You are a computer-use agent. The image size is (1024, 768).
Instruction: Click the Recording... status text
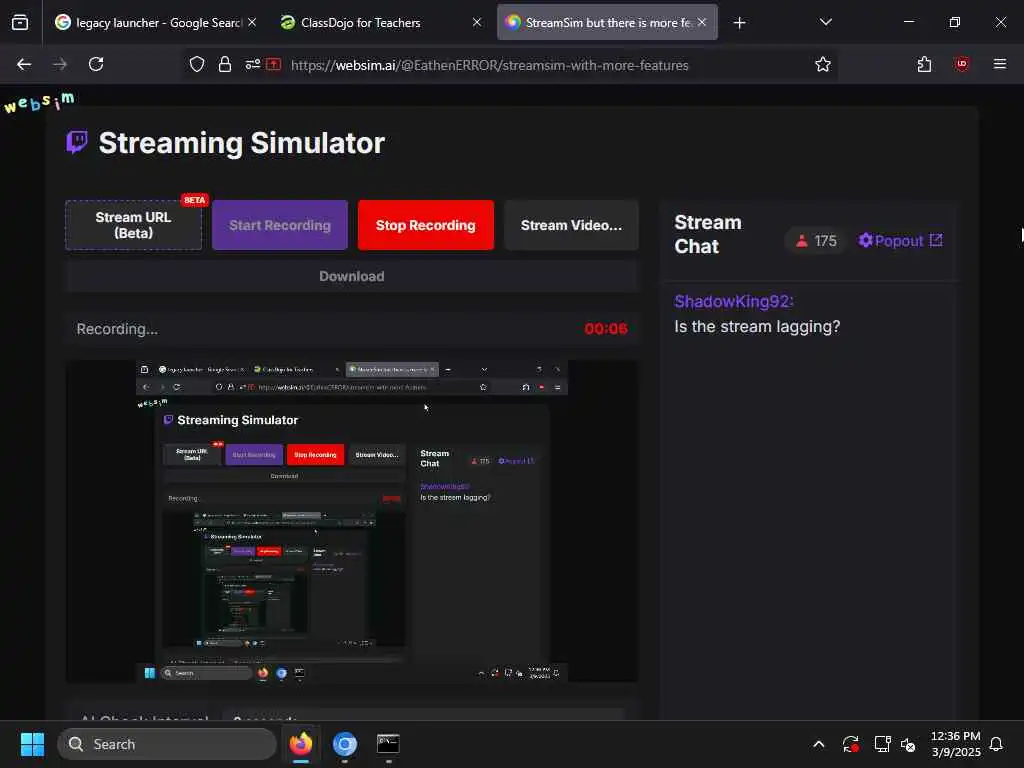tap(117, 329)
